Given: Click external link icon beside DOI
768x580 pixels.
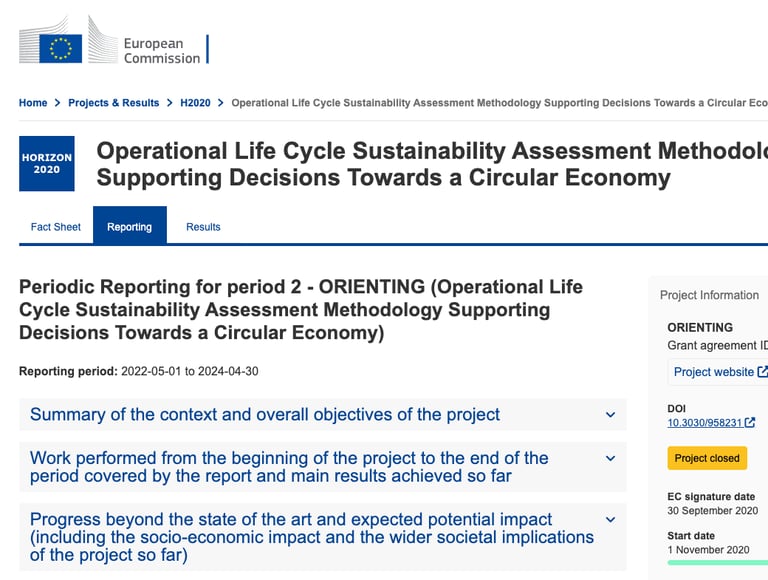Looking at the screenshot, I should [x=750, y=422].
